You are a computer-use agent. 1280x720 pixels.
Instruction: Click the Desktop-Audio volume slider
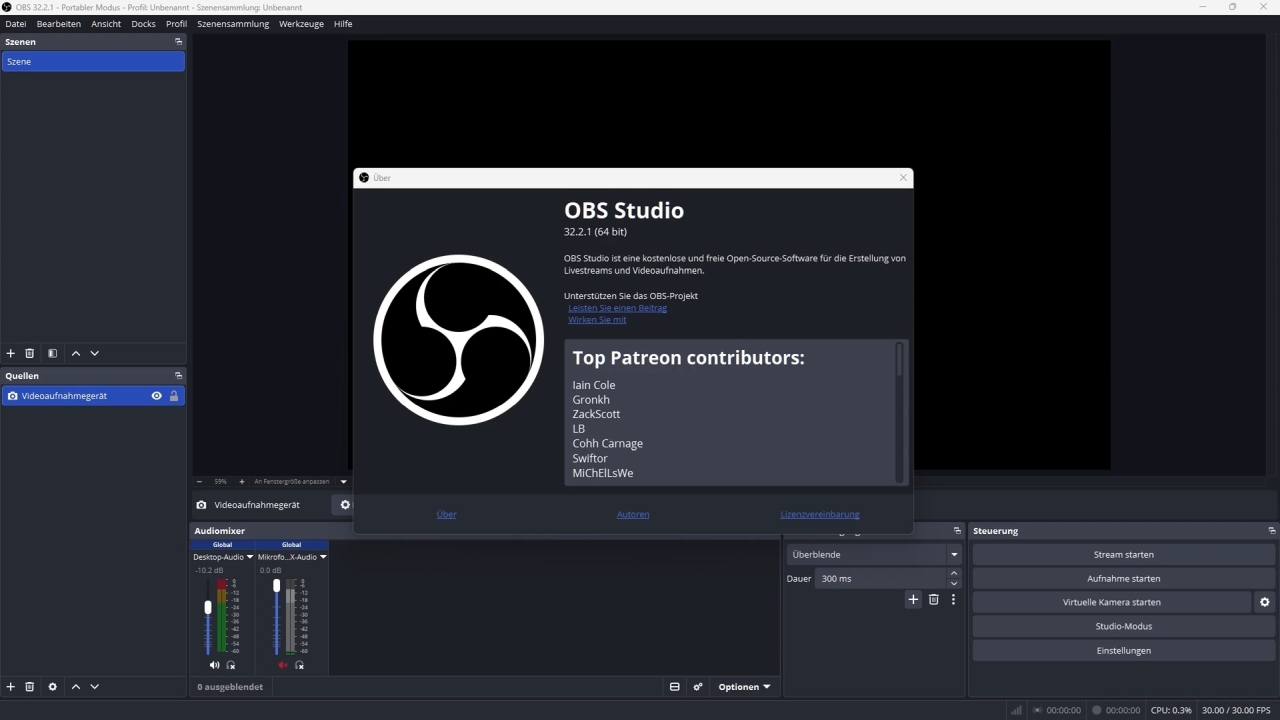pyautogui.click(x=208, y=616)
